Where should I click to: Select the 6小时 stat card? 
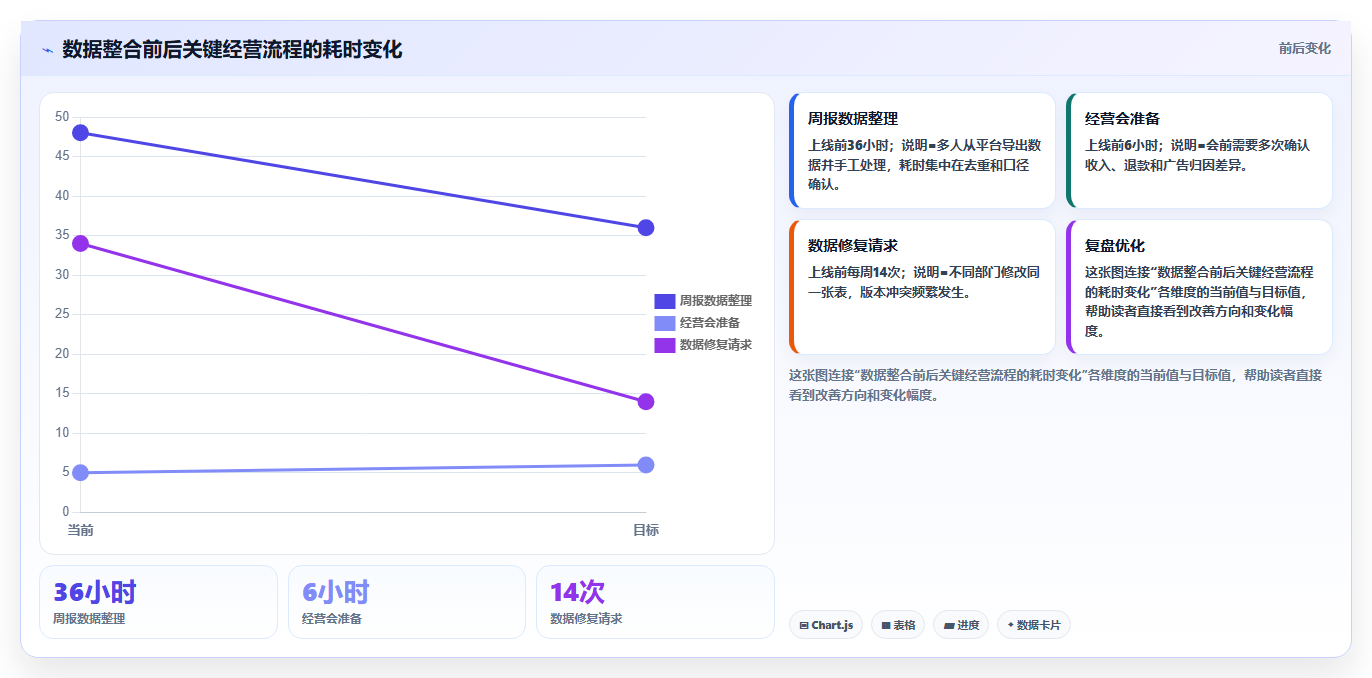tap(407, 602)
